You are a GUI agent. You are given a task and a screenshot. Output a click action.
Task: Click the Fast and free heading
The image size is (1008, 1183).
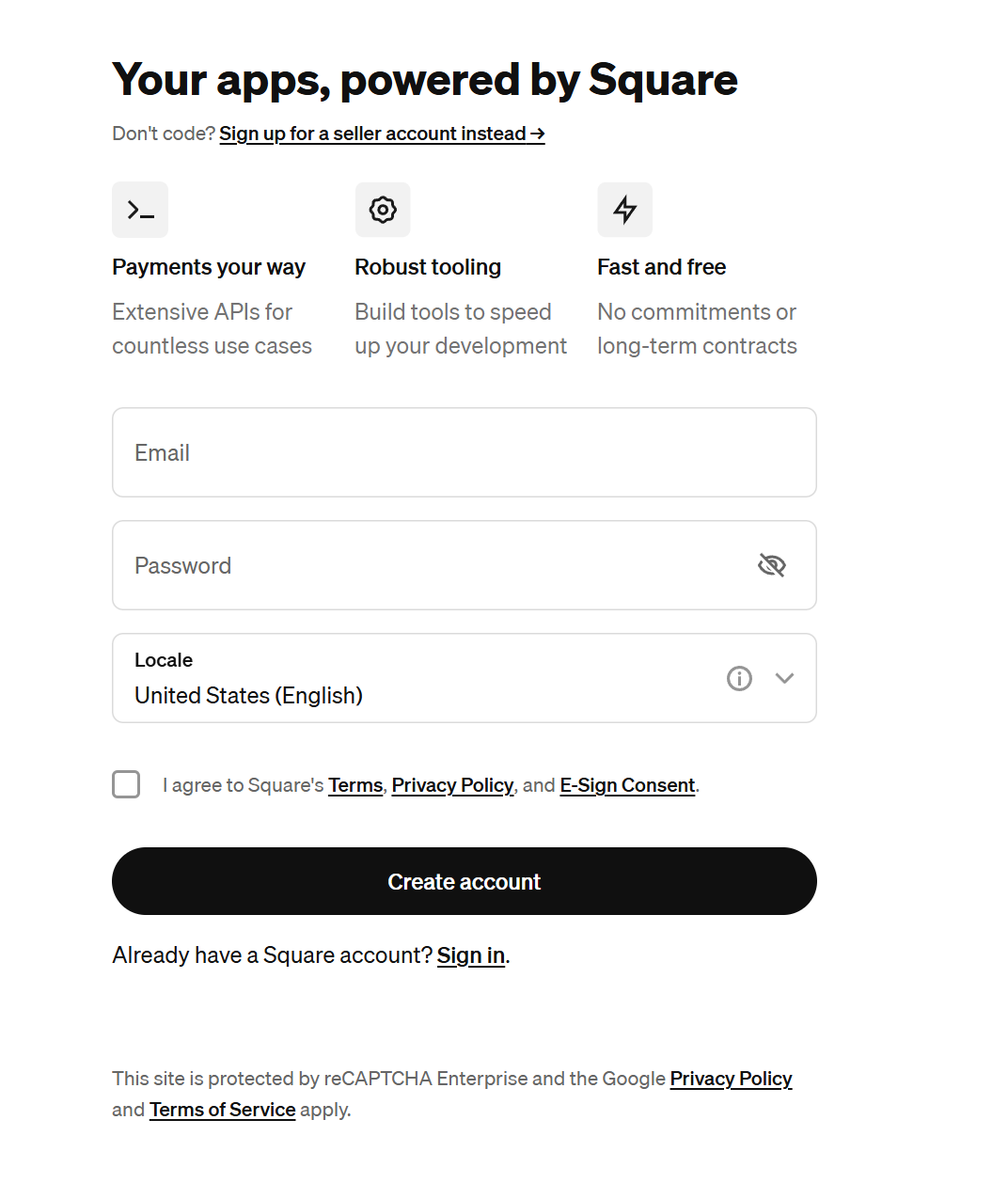(661, 267)
